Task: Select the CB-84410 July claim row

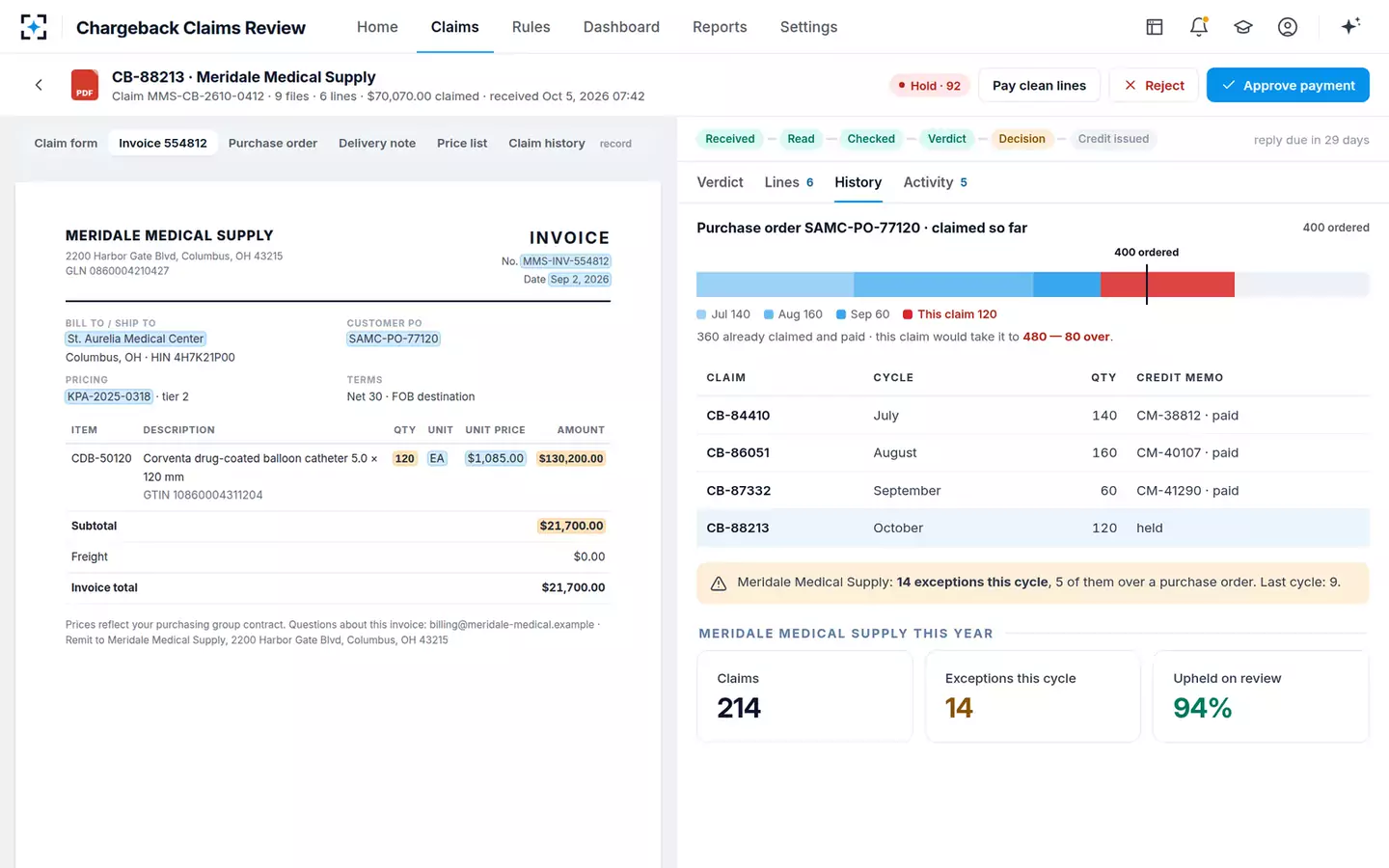Action: [1033, 416]
